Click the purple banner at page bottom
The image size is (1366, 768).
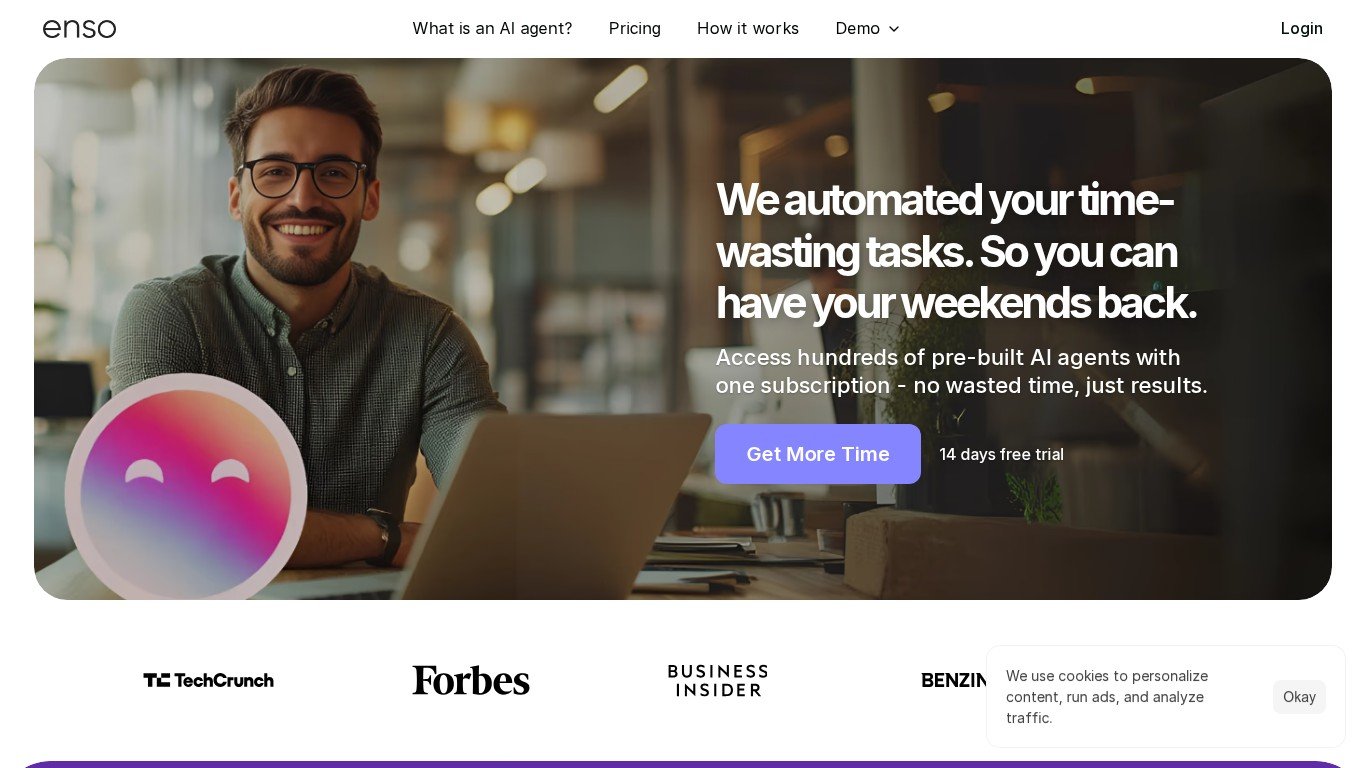[x=683, y=764]
